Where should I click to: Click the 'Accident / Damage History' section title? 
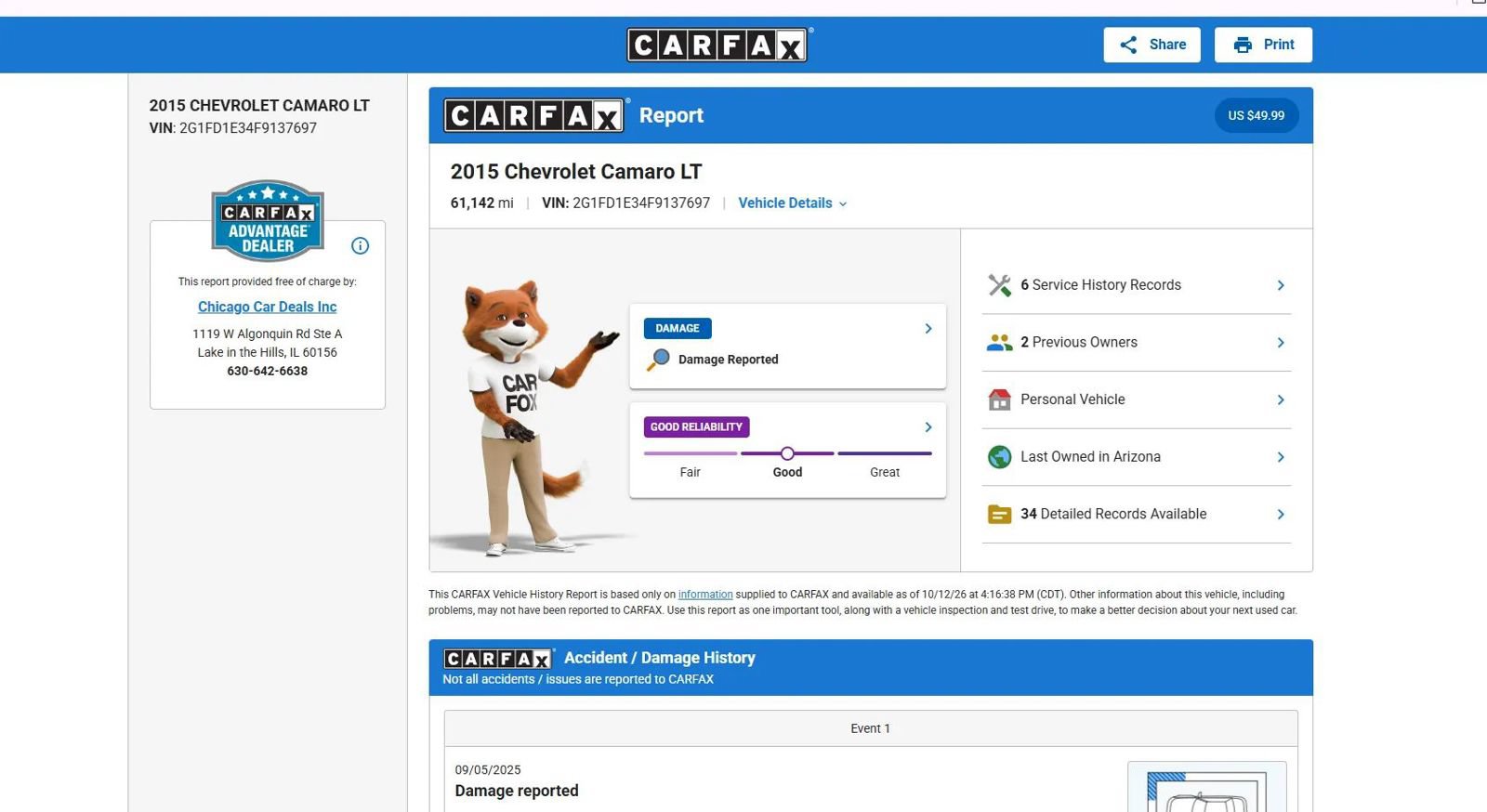[x=660, y=658]
